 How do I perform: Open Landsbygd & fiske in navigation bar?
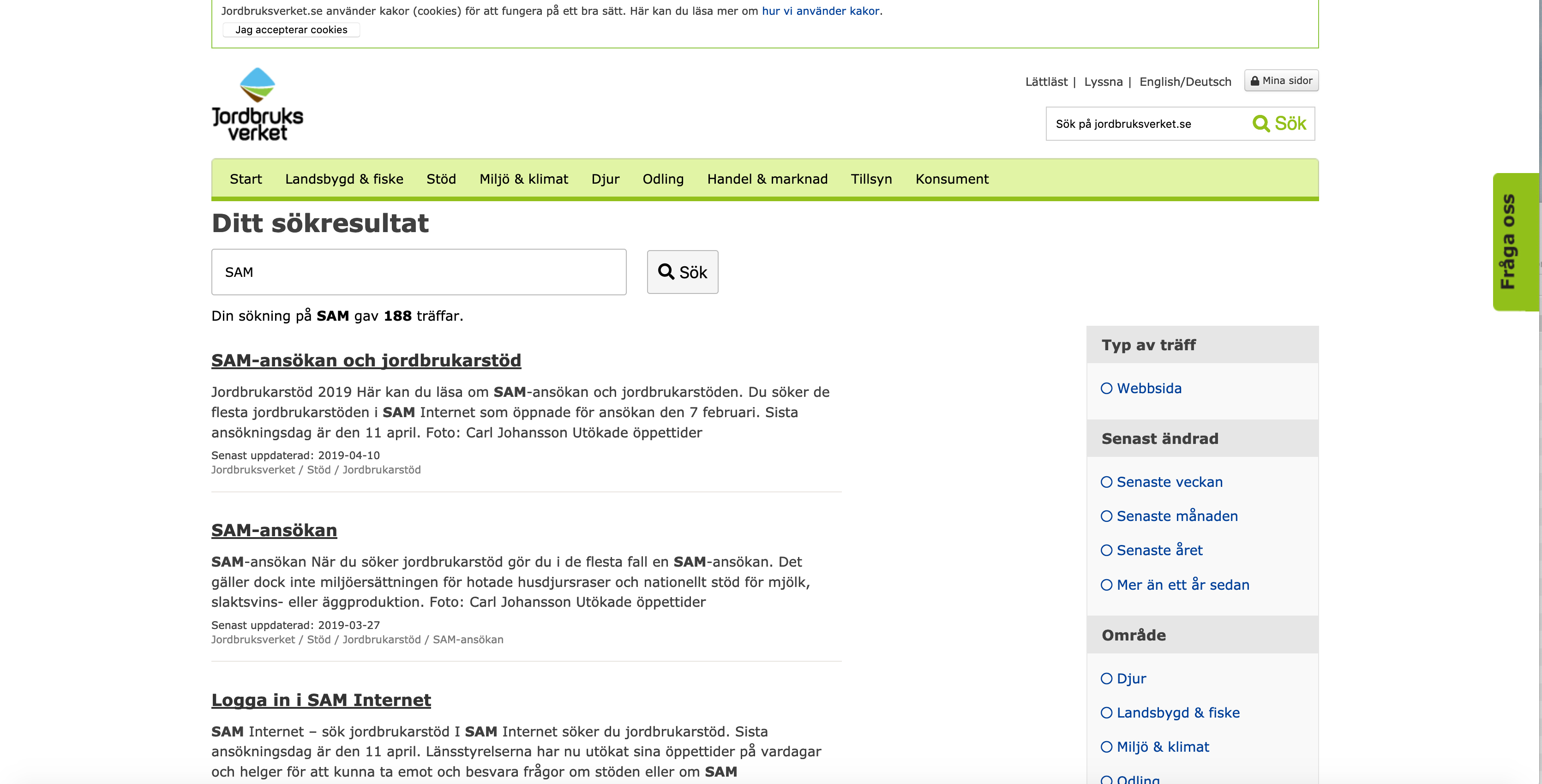344,179
